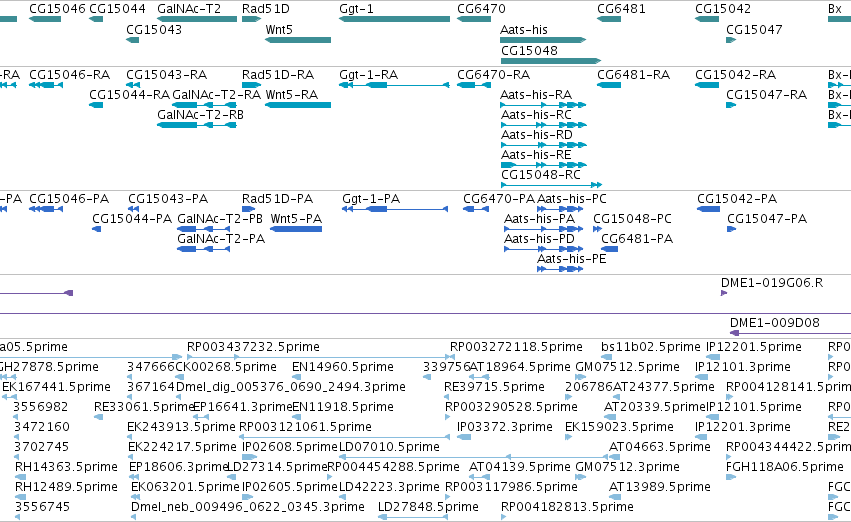851x522 pixels.
Task: Select clone DME1-009D08
Action: (x=774, y=323)
